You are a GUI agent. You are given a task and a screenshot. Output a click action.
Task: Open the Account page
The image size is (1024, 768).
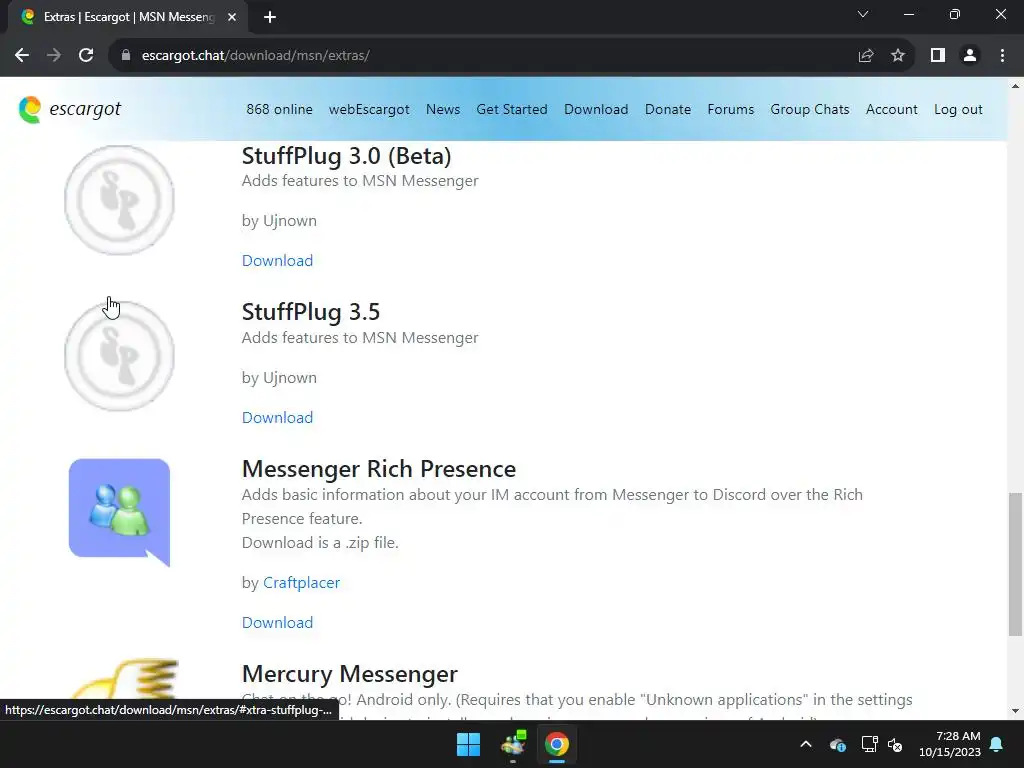[x=891, y=109]
